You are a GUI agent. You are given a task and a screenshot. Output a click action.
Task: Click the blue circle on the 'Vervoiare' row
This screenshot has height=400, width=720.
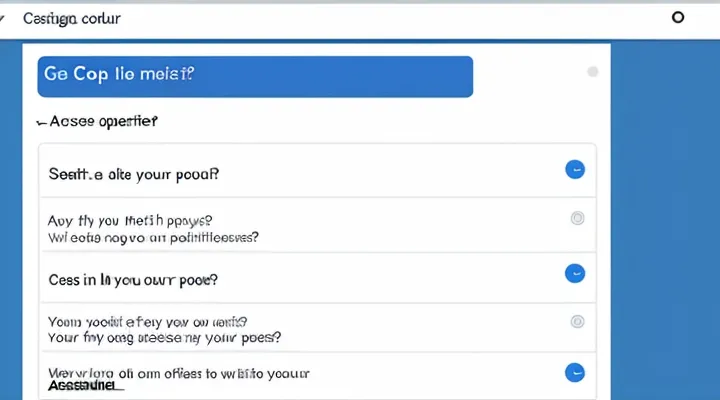[574, 373]
